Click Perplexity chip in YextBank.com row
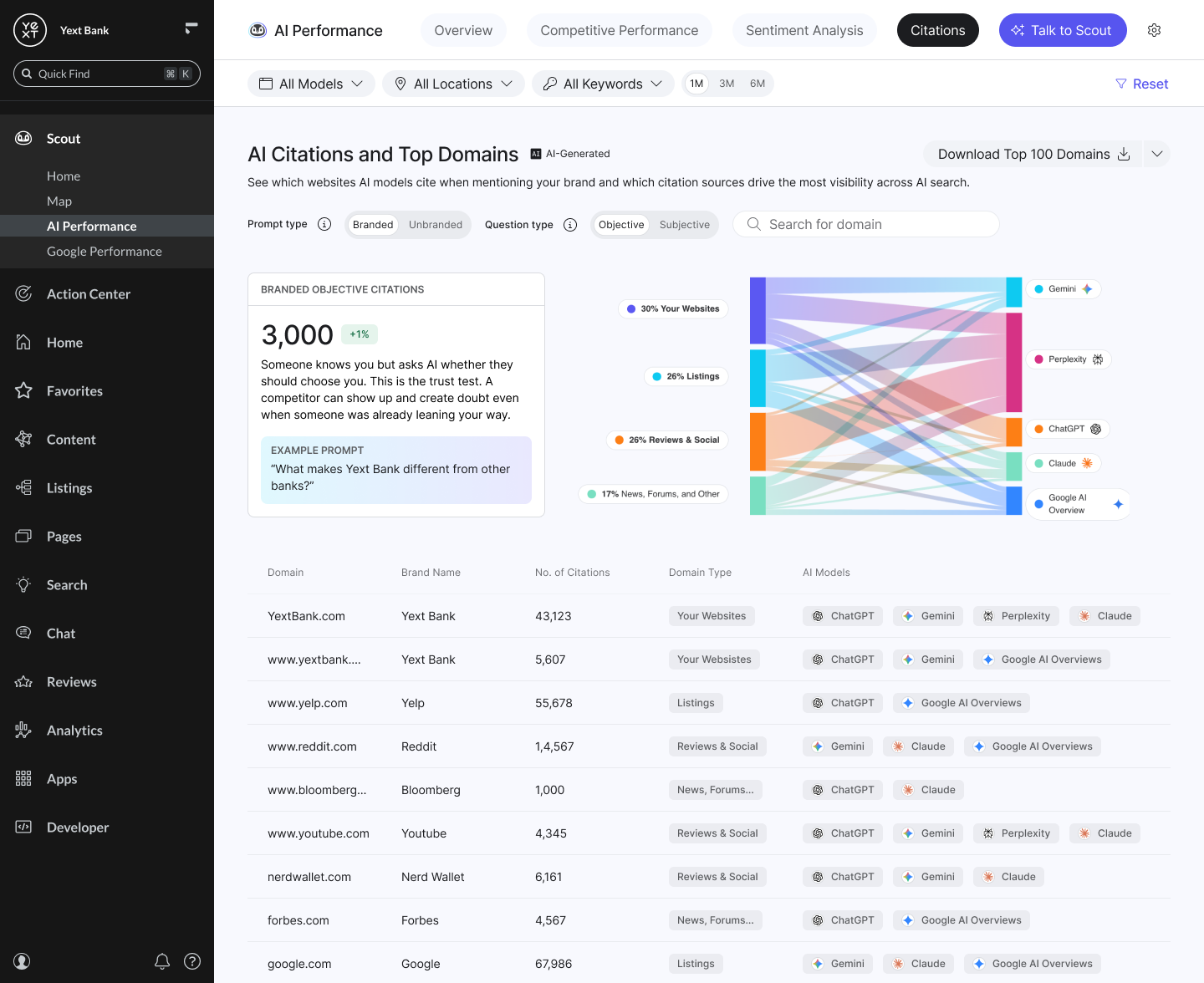1204x983 pixels. (1016, 616)
